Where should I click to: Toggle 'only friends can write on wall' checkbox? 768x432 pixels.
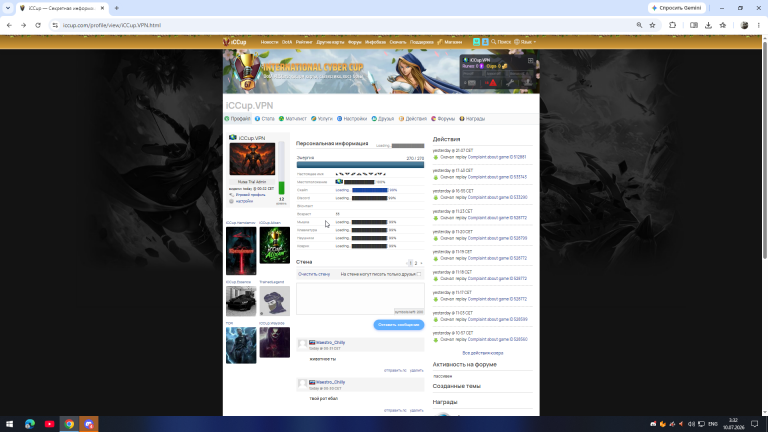click(419, 274)
